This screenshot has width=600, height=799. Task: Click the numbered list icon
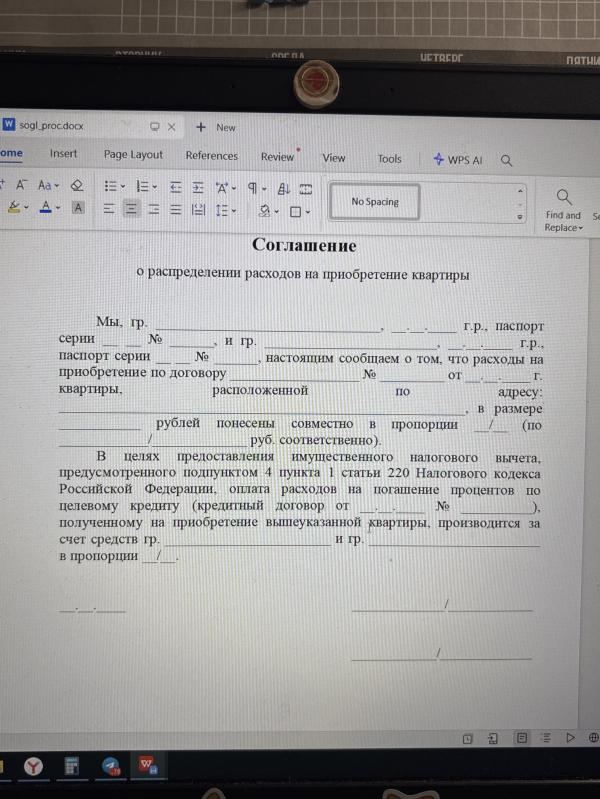tap(142, 187)
